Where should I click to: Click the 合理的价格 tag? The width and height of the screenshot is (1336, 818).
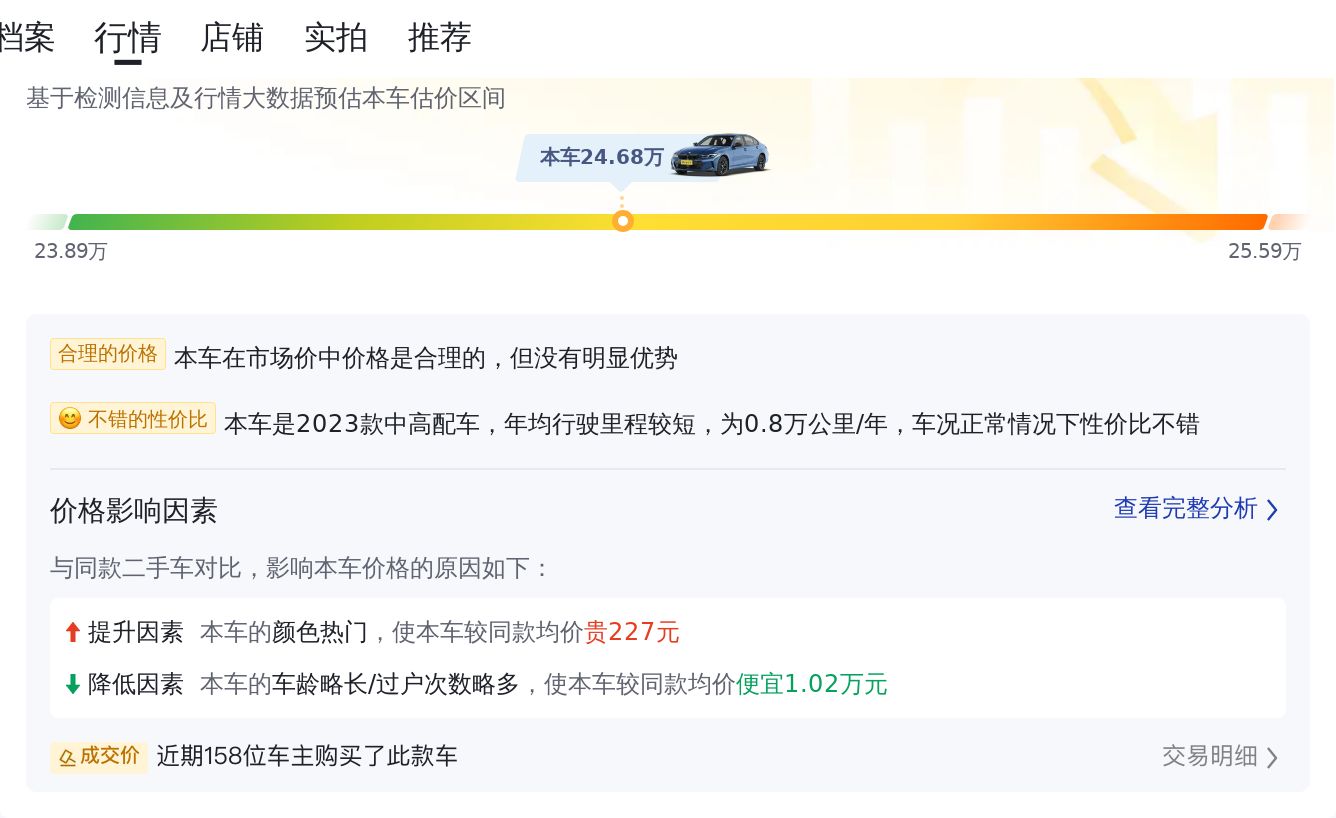108,354
